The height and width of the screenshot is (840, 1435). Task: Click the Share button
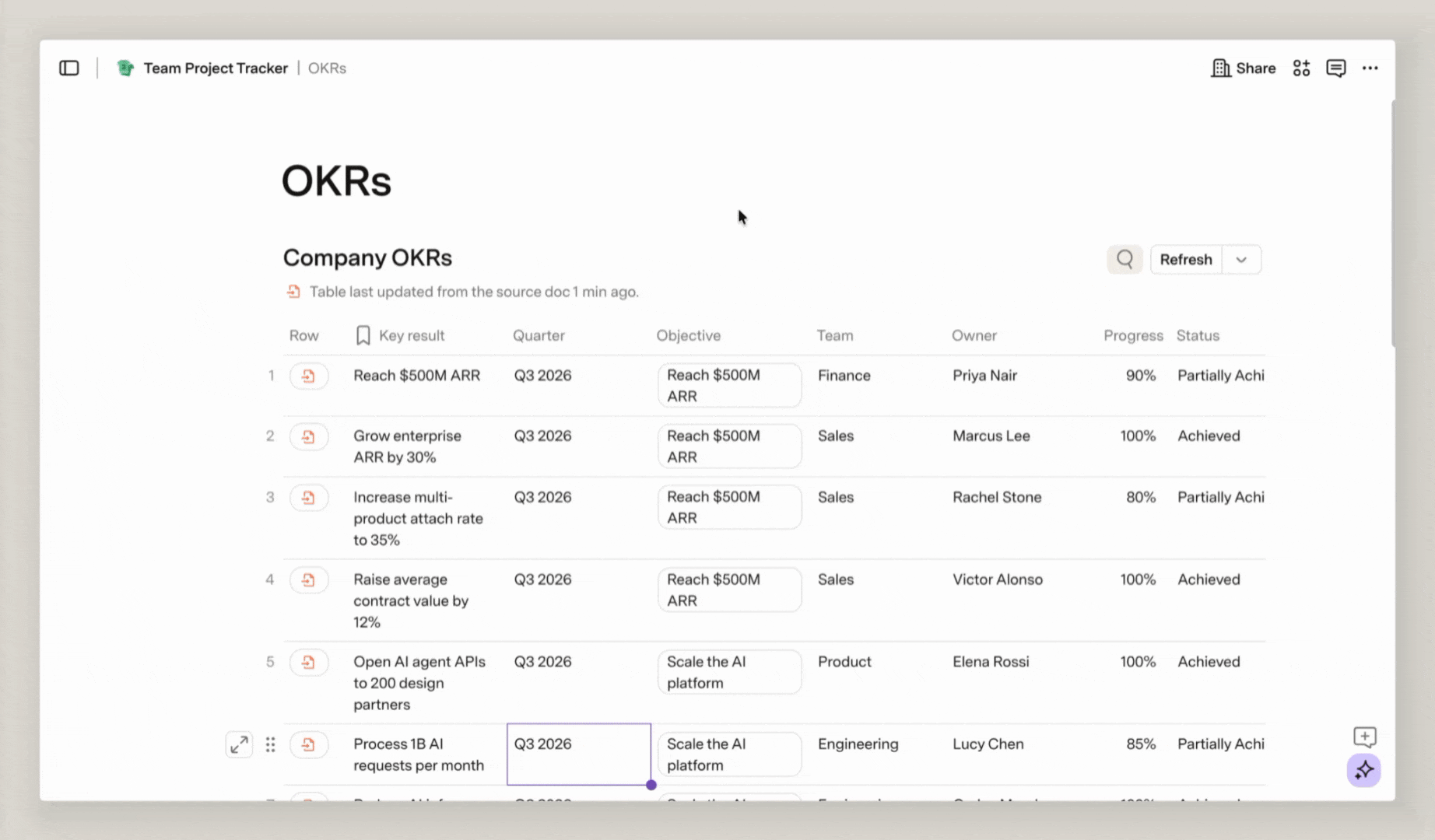tap(1243, 68)
